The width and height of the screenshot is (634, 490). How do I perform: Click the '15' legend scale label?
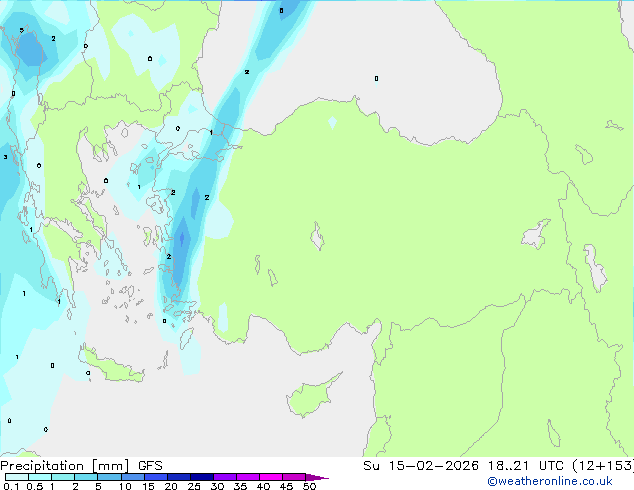point(148,486)
